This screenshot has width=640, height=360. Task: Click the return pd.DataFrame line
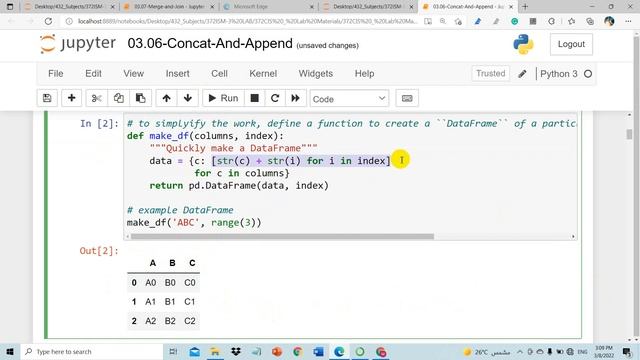(239, 185)
